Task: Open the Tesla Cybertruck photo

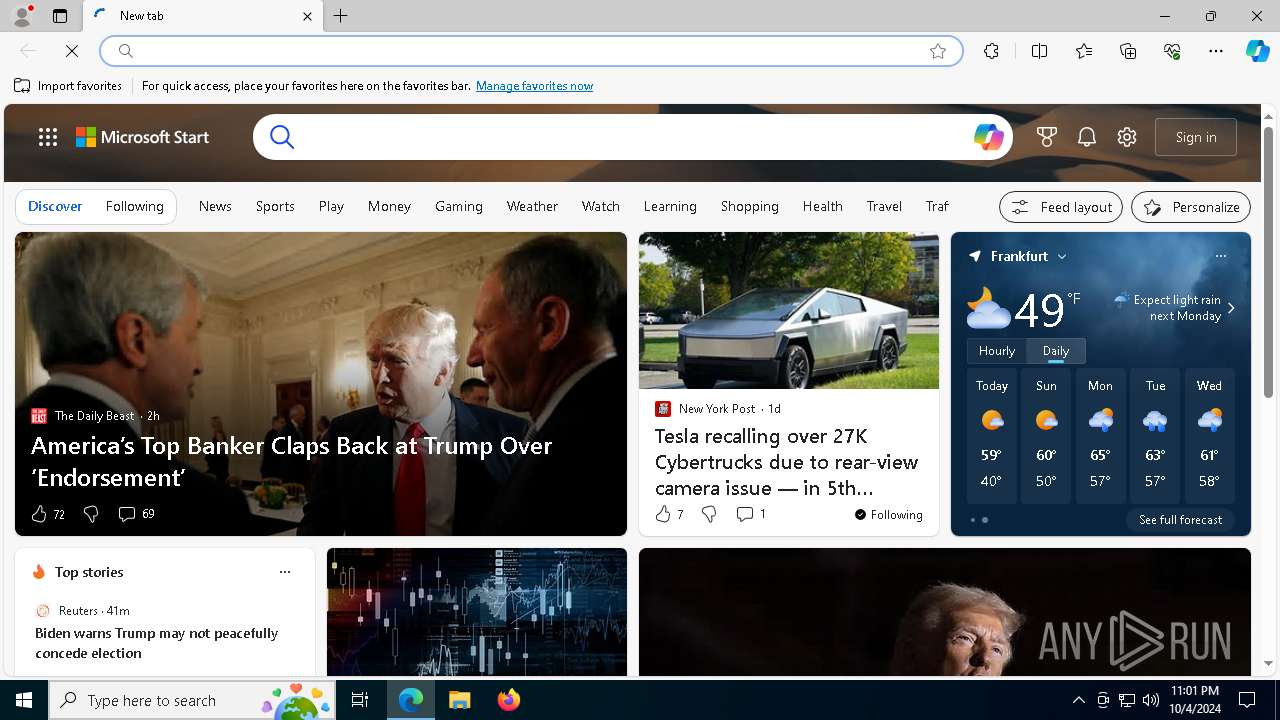Action: [789, 311]
